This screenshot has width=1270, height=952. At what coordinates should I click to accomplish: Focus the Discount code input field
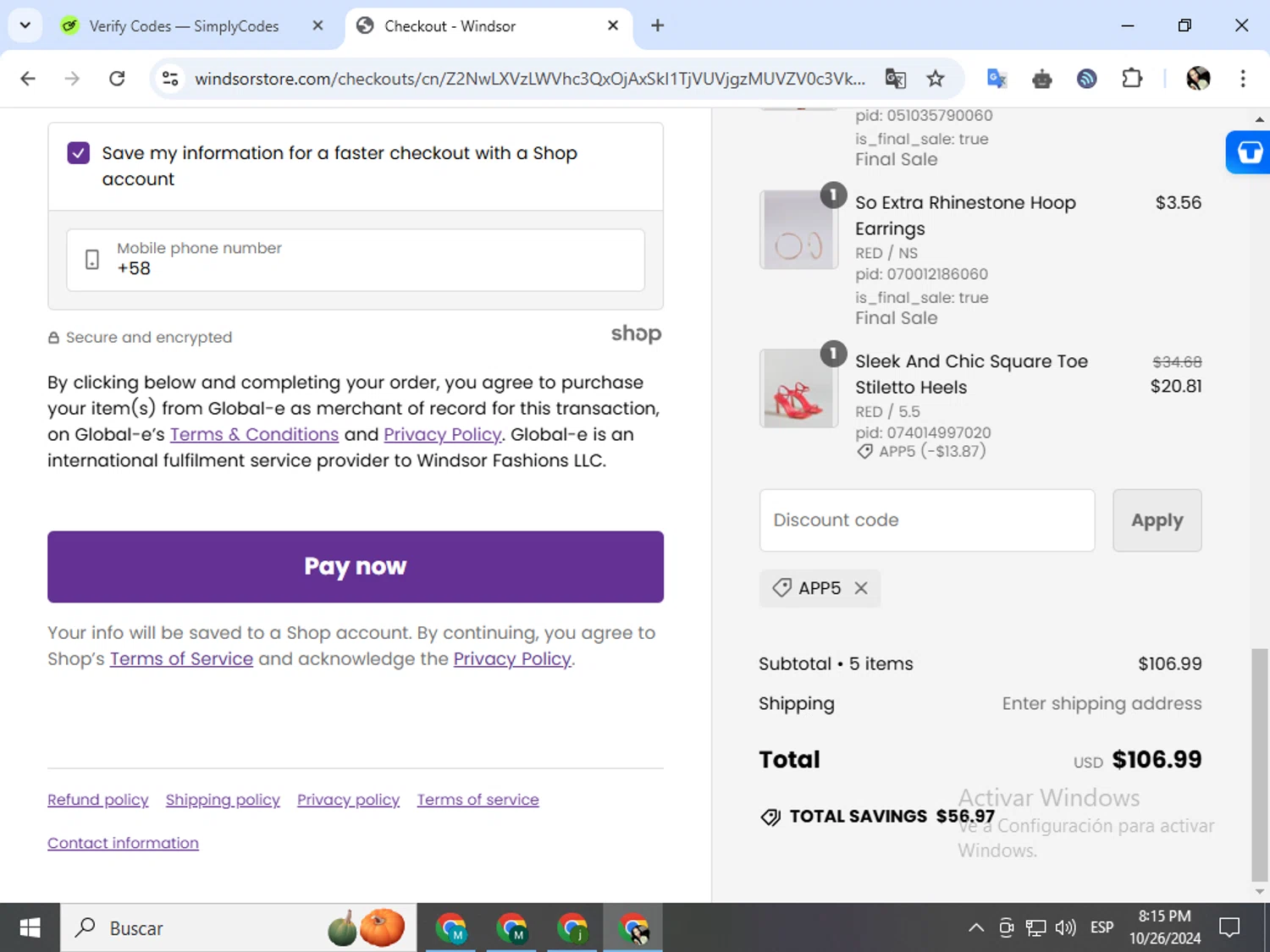click(927, 520)
